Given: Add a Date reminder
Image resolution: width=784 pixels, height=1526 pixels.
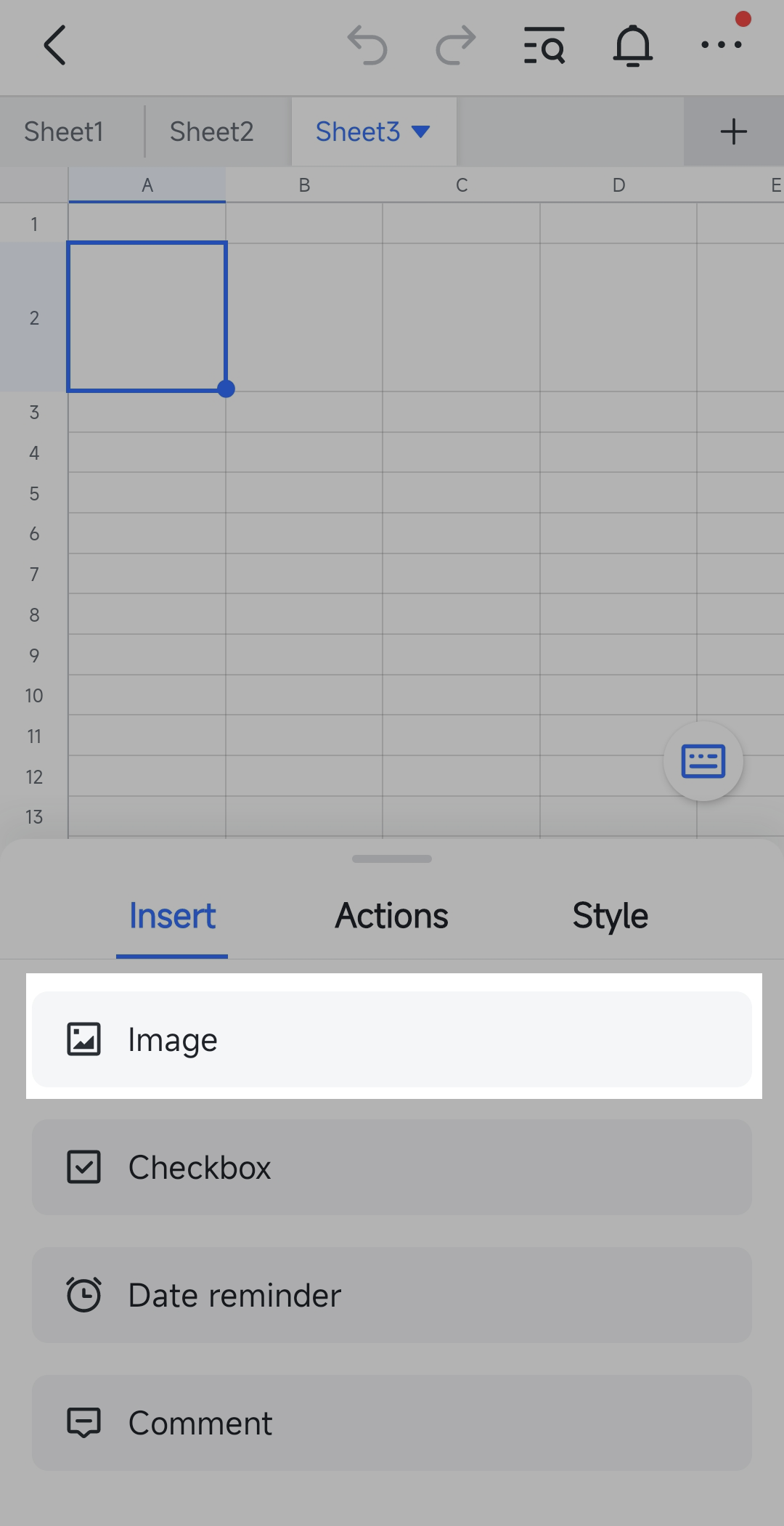Looking at the screenshot, I should pyautogui.click(x=392, y=1295).
